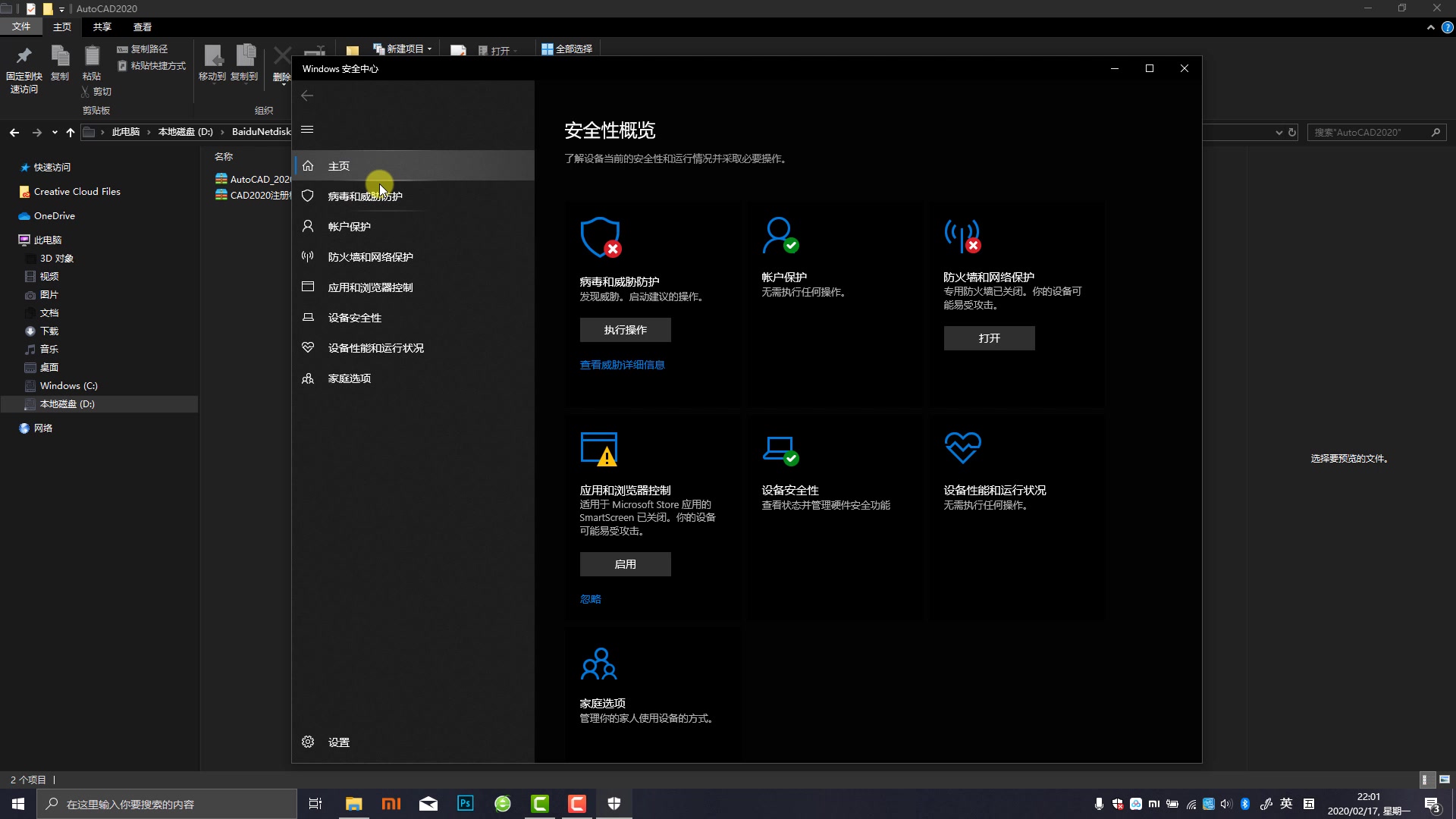Click the family options people icon
The height and width of the screenshot is (819, 1456).
click(598, 664)
